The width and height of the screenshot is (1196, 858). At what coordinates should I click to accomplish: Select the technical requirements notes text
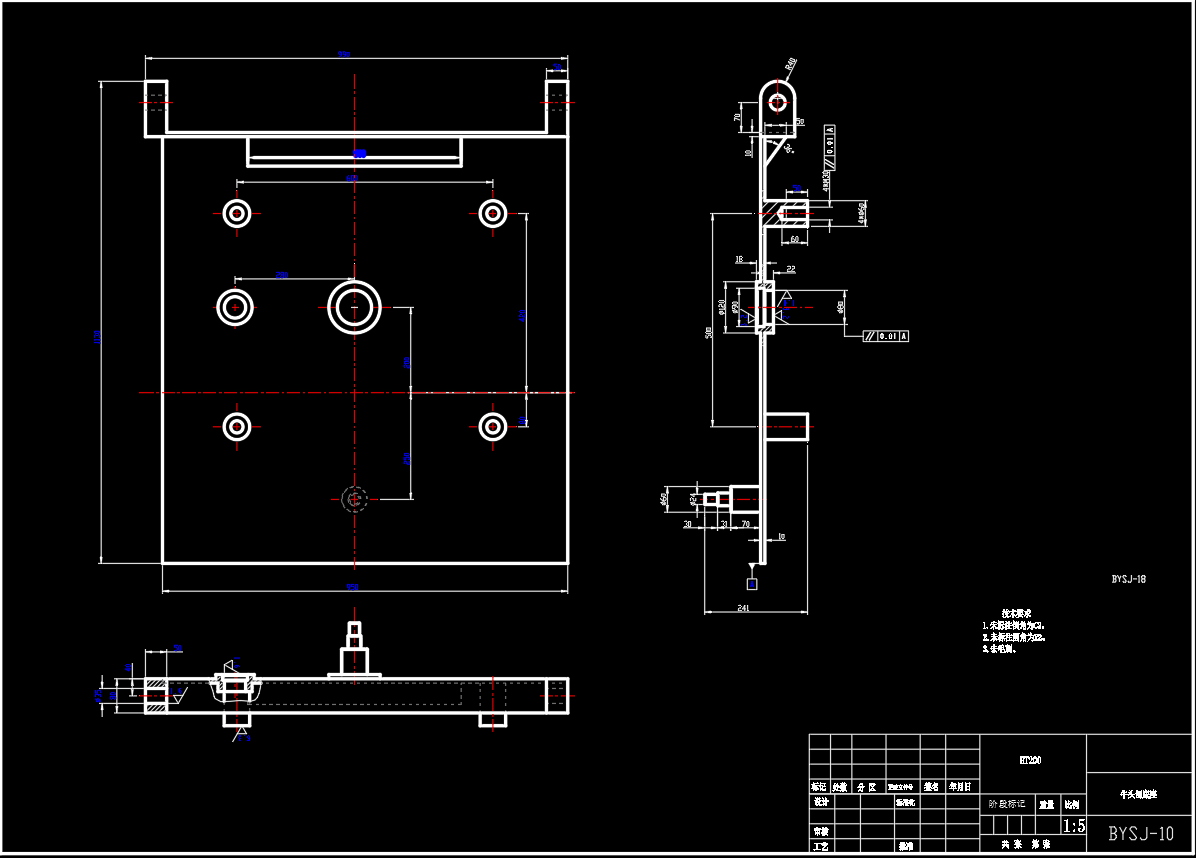[1014, 631]
